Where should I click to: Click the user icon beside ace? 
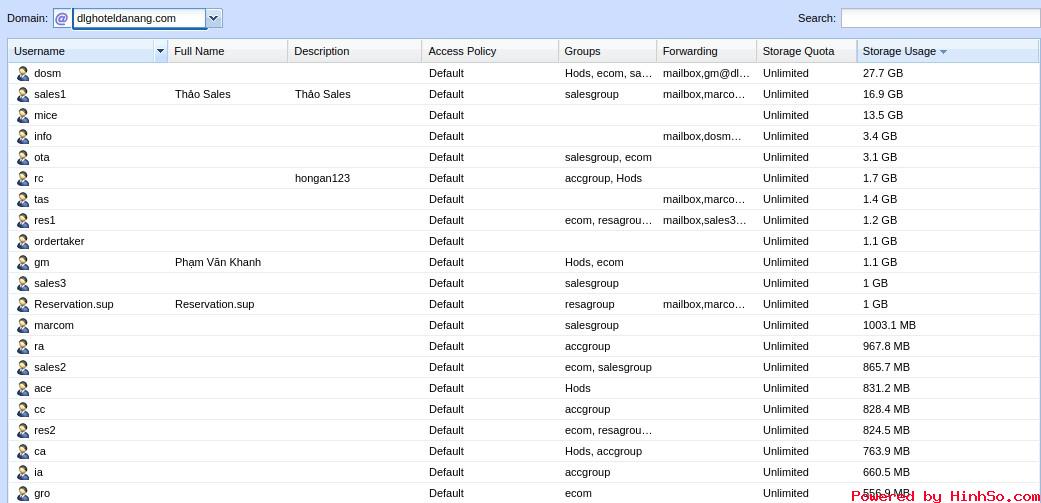23,388
